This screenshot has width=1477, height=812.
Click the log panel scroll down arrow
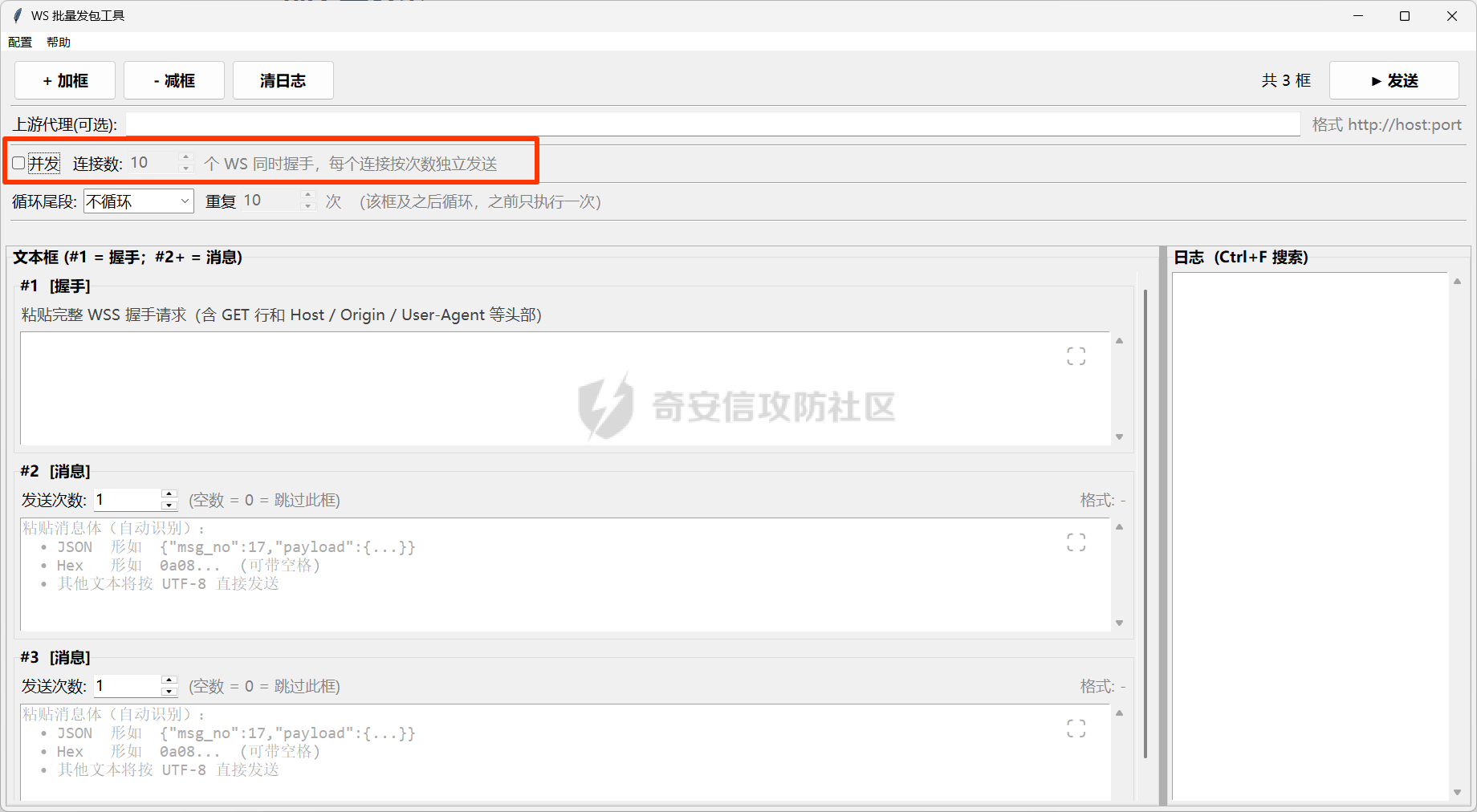pos(1457,793)
